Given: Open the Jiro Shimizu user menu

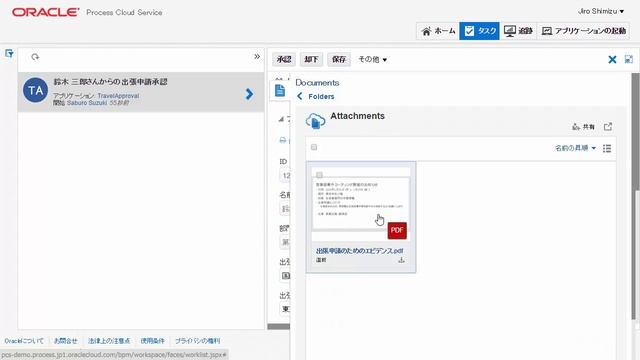Looking at the screenshot, I should pyautogui.click(x=601, y=11).
